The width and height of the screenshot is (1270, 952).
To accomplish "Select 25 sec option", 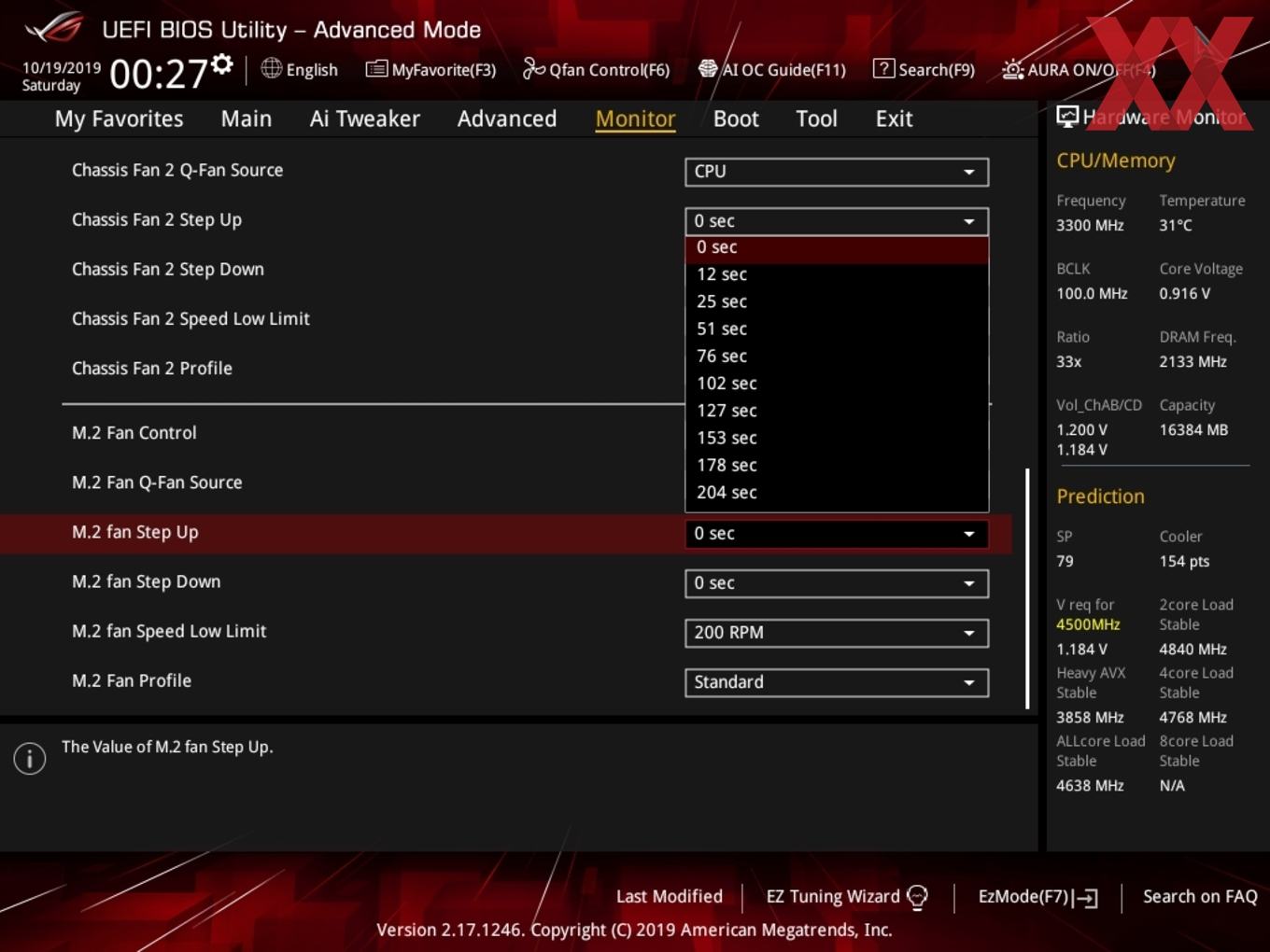I will click(x=837, y=301).
